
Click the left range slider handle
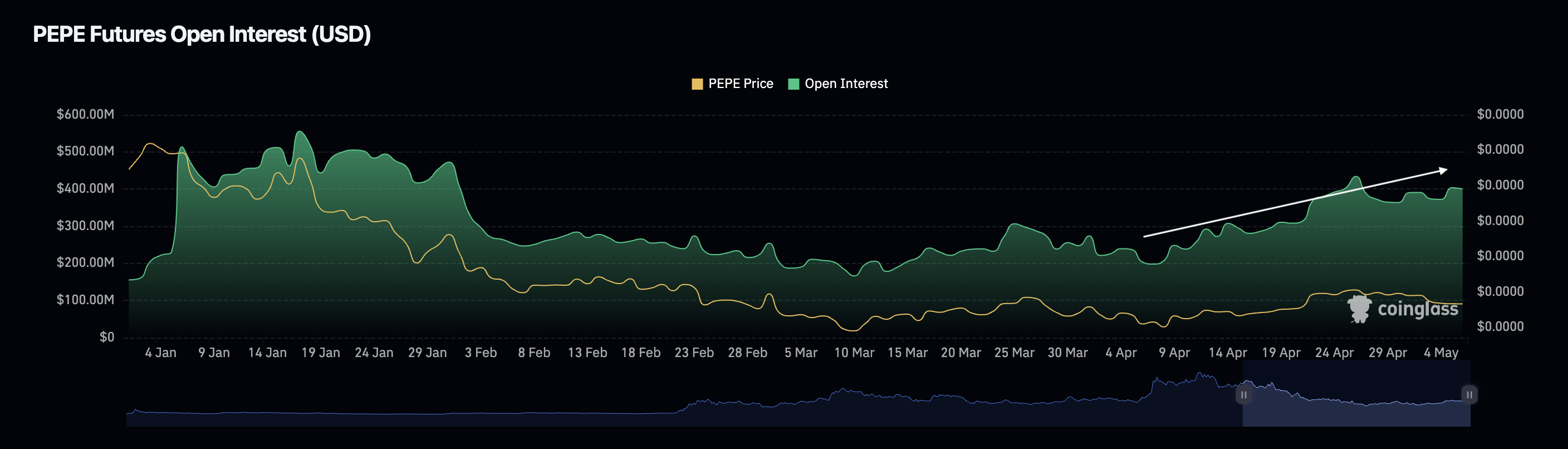tap(1243, 395)
